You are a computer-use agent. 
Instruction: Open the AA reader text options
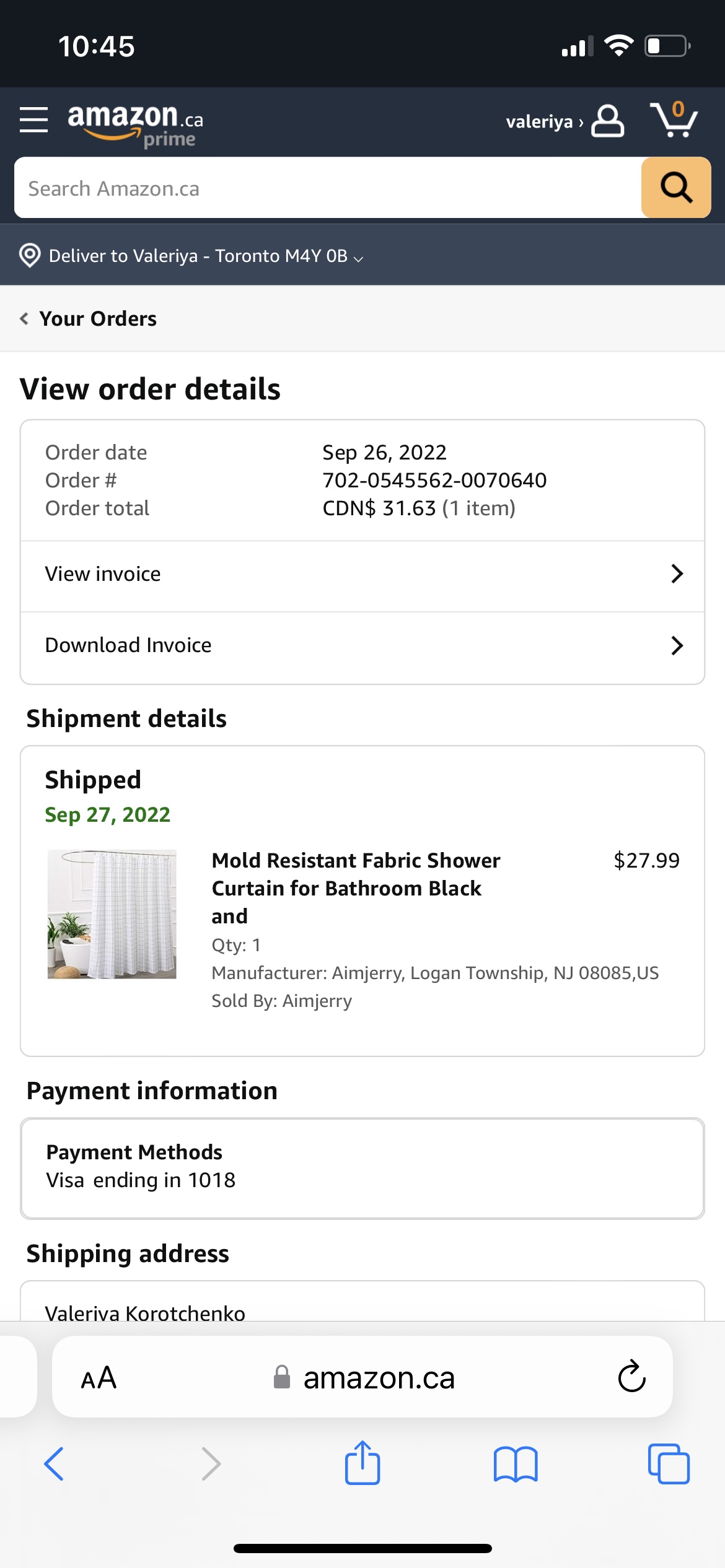point(99,1378)
